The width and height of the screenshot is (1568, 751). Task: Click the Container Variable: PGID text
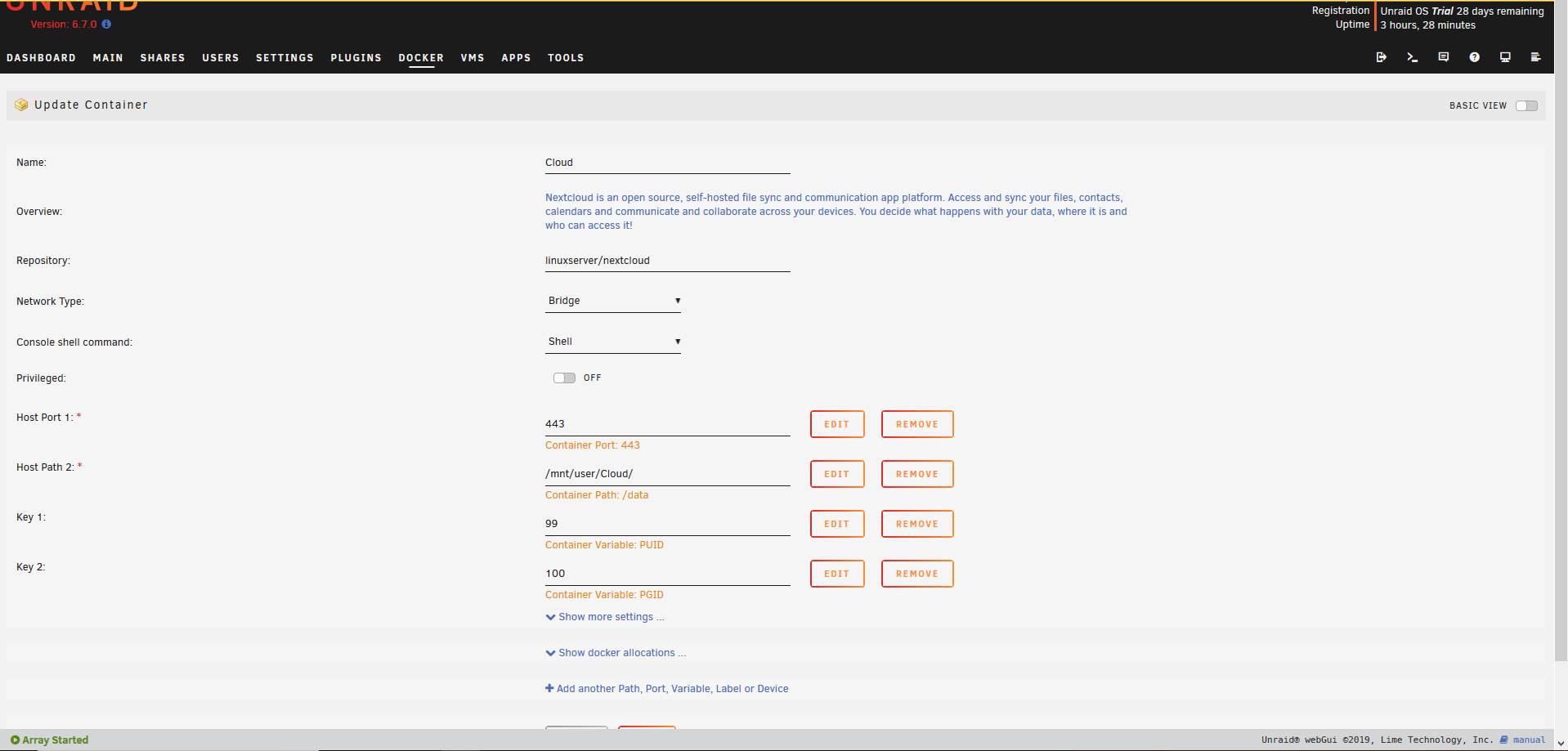[605, 595]
